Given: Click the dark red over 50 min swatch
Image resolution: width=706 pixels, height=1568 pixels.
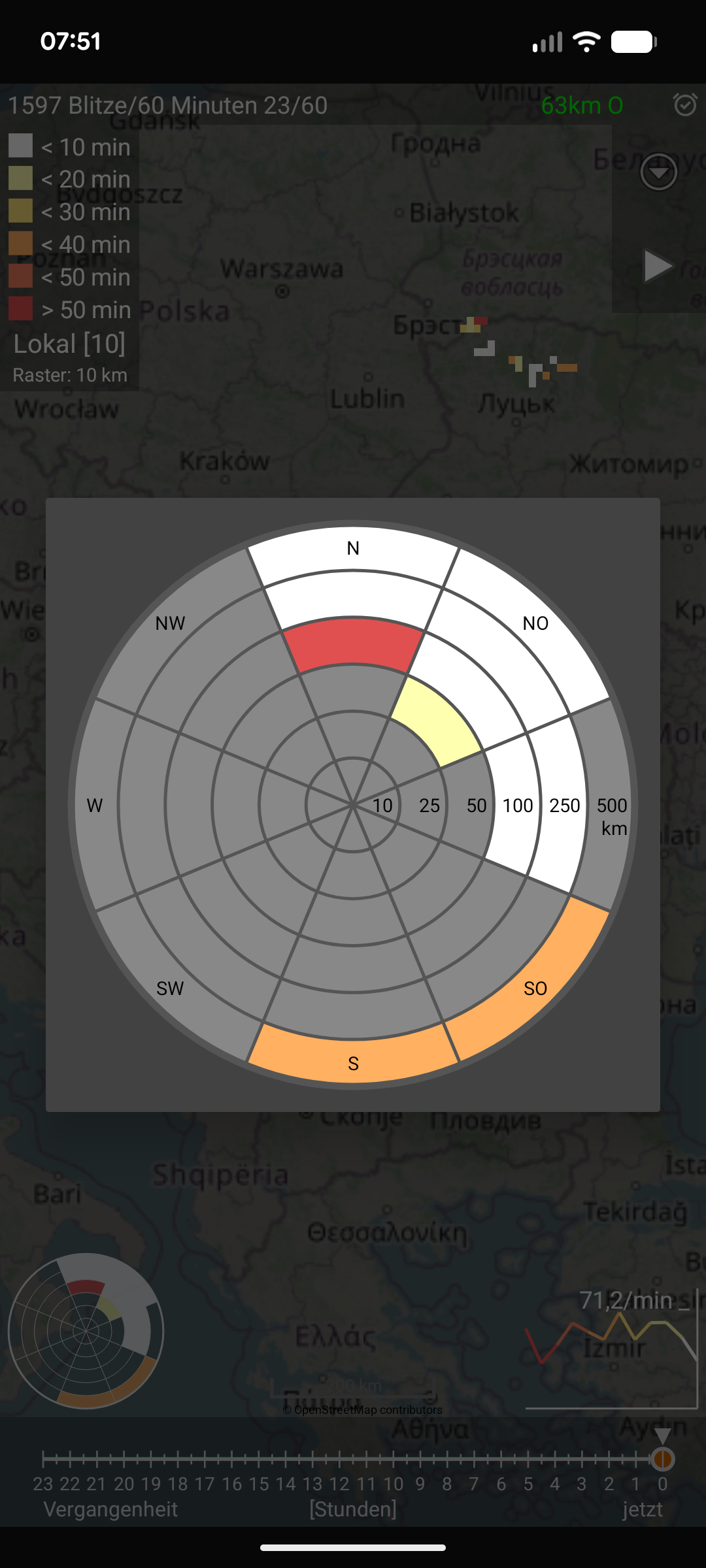Looking at the screenshot, I should pyautogui.click(x=20, y=308).
